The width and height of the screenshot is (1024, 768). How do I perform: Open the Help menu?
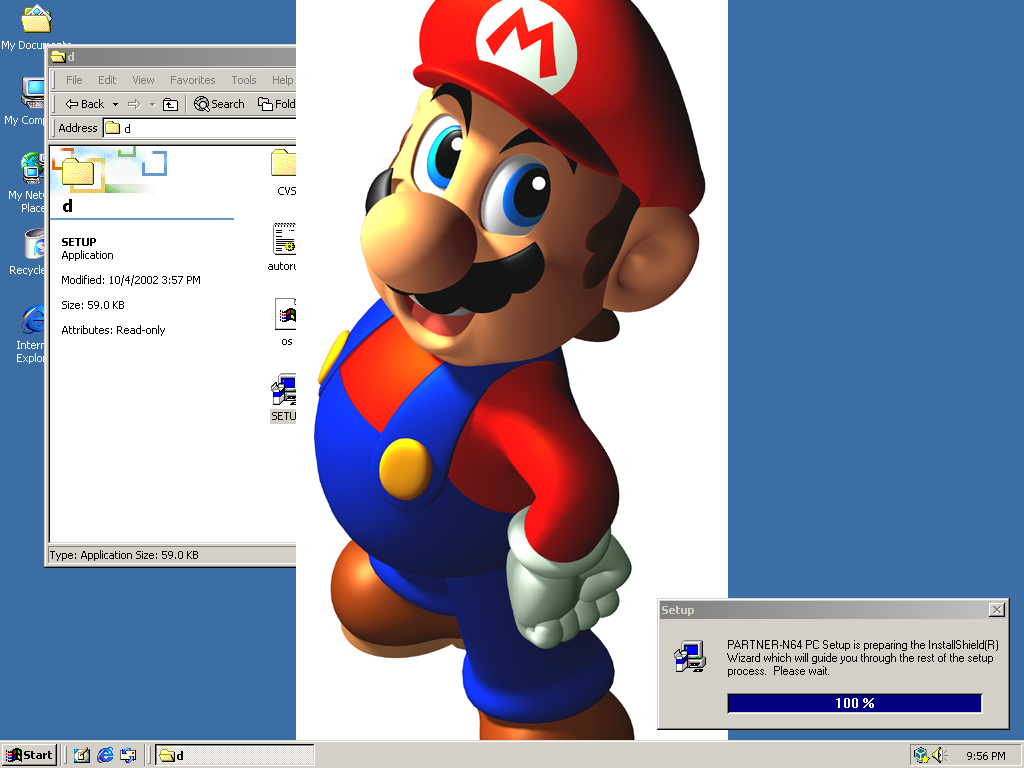click(282, 80)
